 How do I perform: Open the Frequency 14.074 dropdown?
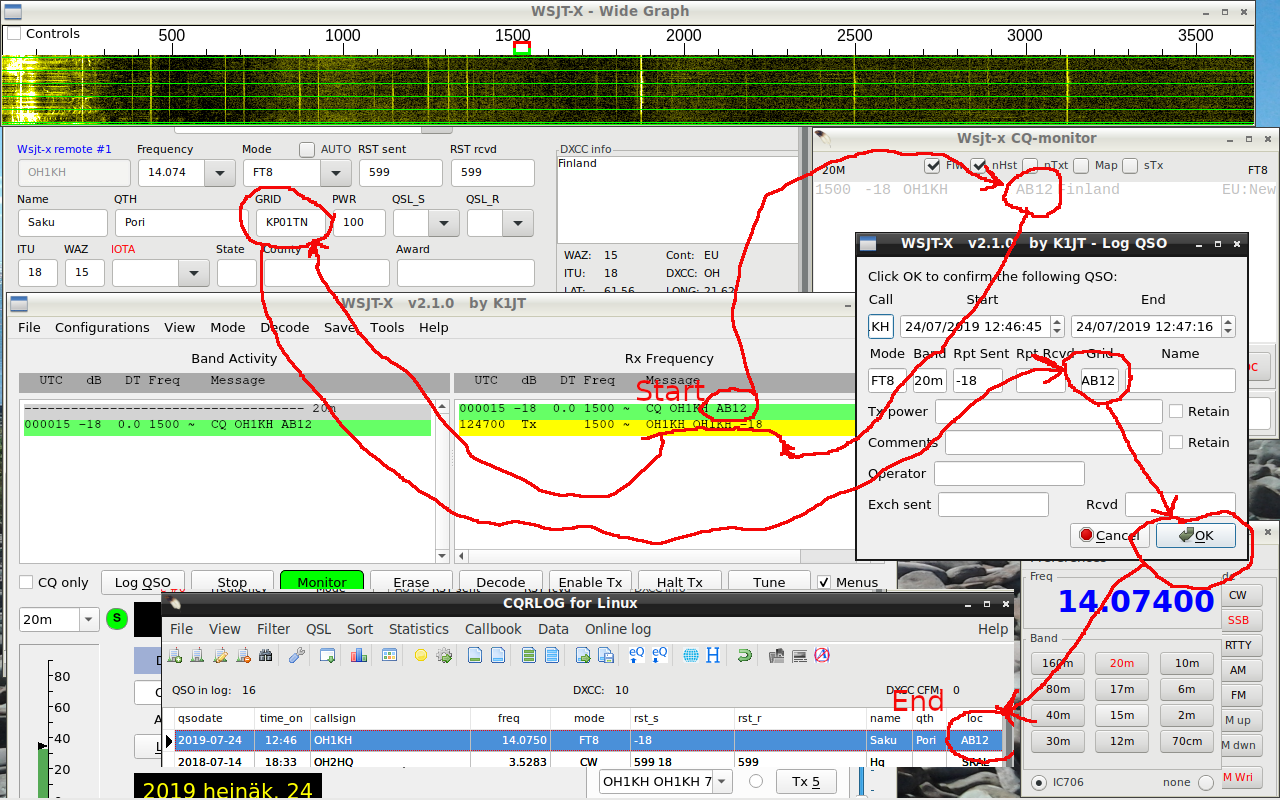(x=219, y=173)
